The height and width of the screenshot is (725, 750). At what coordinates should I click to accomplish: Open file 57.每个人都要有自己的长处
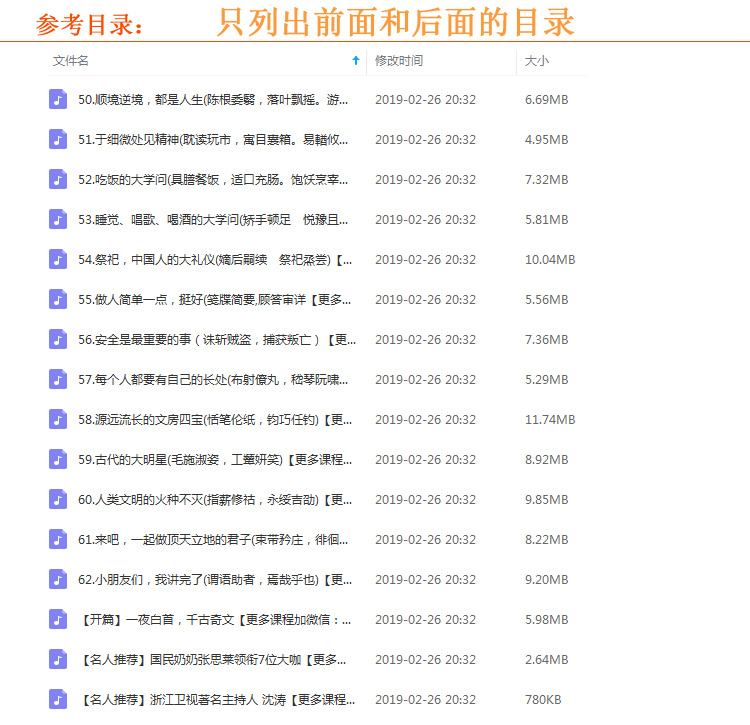click(214, 379)
